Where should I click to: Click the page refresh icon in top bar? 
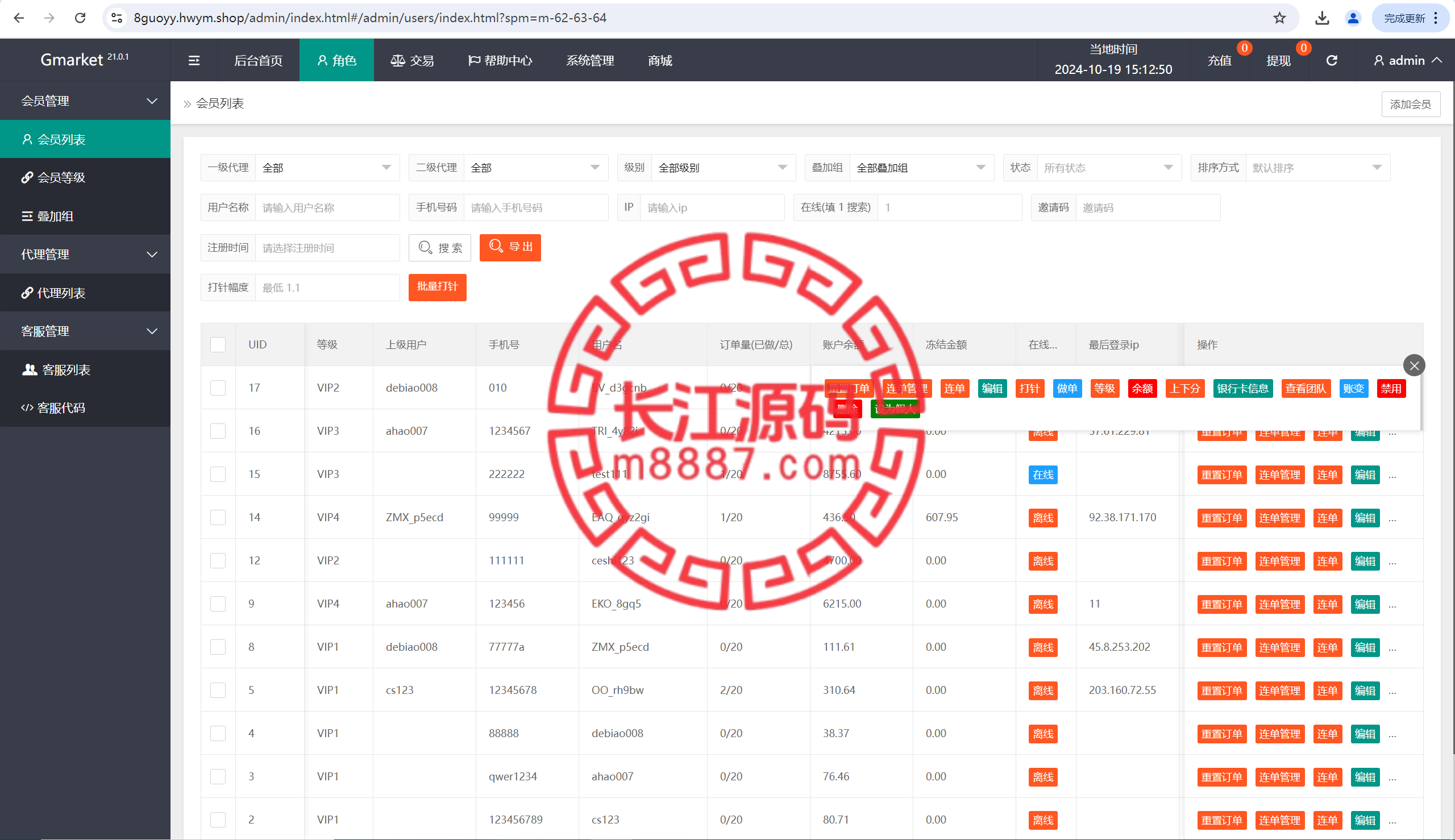tap(1332, 61)
